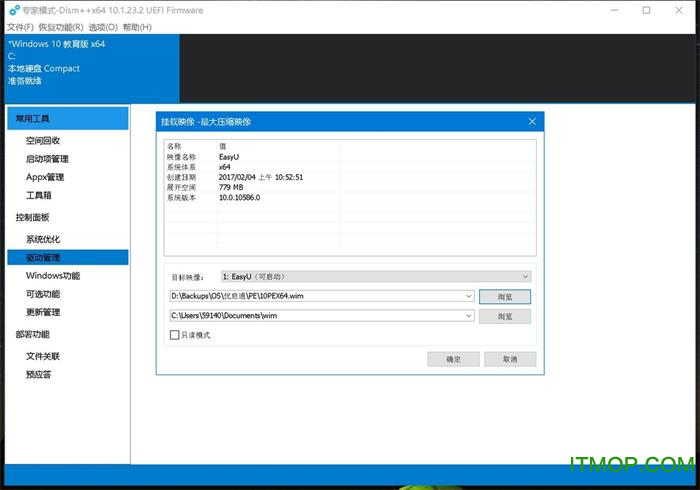Screen dimensions: 700x490
Task: Expand the 目标映像 EasyU dropdown
Action: tap(376, 277)
